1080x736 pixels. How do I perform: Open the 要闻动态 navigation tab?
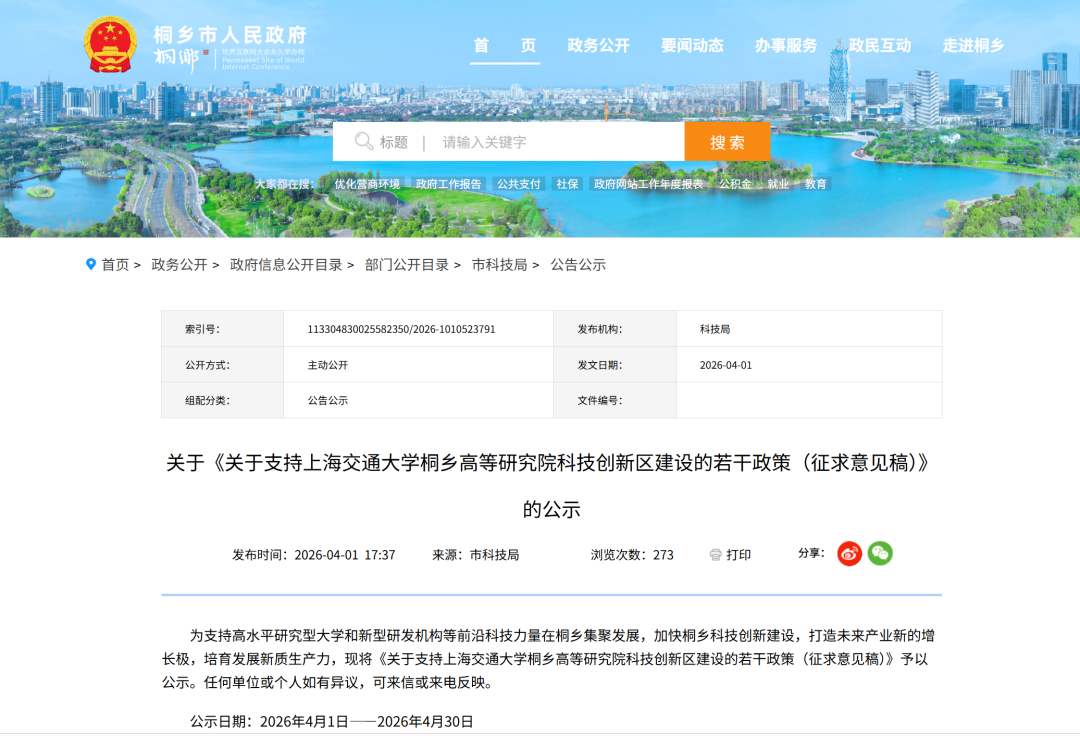point(694,45)
